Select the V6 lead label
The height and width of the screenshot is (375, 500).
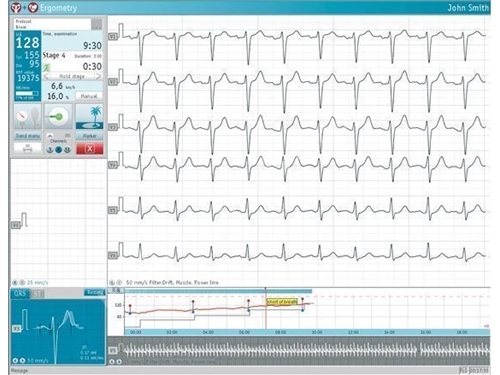[113, 255]
